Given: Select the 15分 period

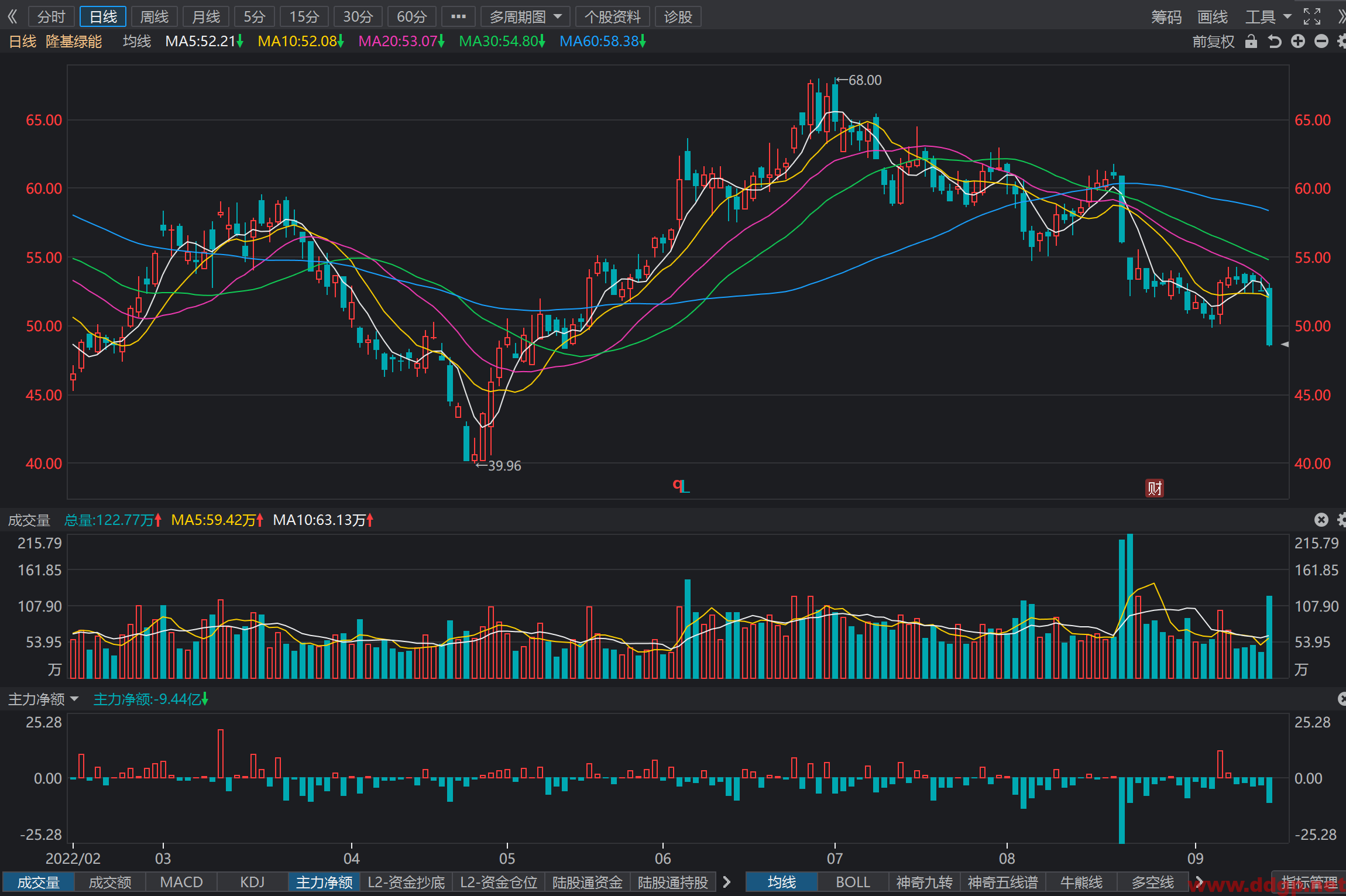Looking at the screenshot, I should 304,16.
